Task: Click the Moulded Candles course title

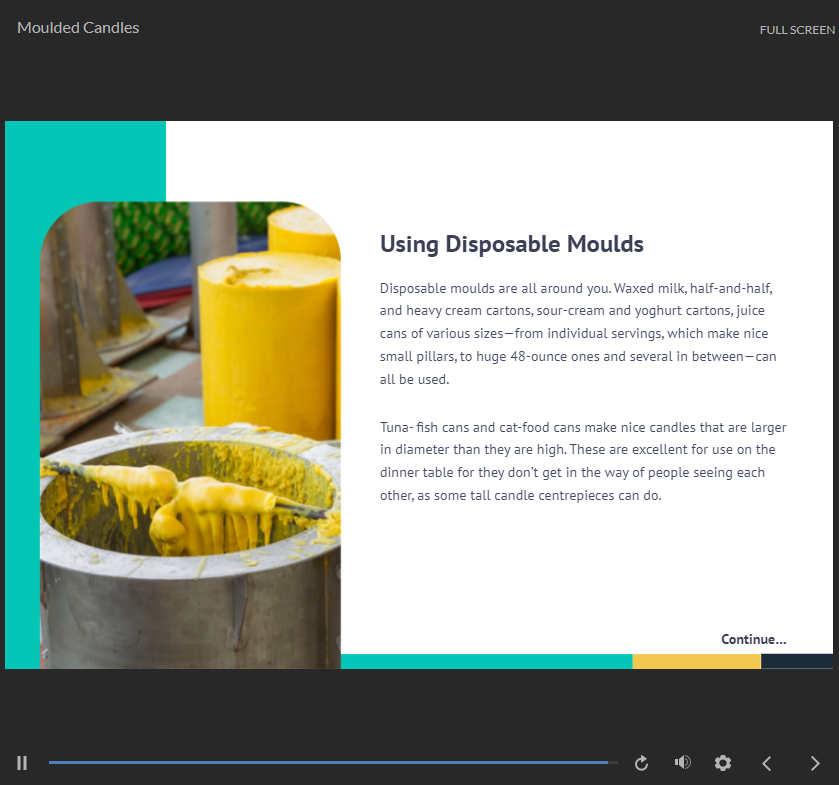Action: coord(78,28)
